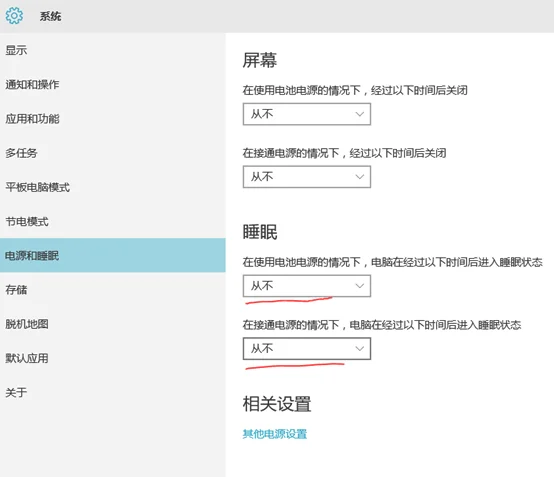Expand screen-off dropdown when plugged in
The height and width of the screenshot is (477, 554).
pos(307,177)
